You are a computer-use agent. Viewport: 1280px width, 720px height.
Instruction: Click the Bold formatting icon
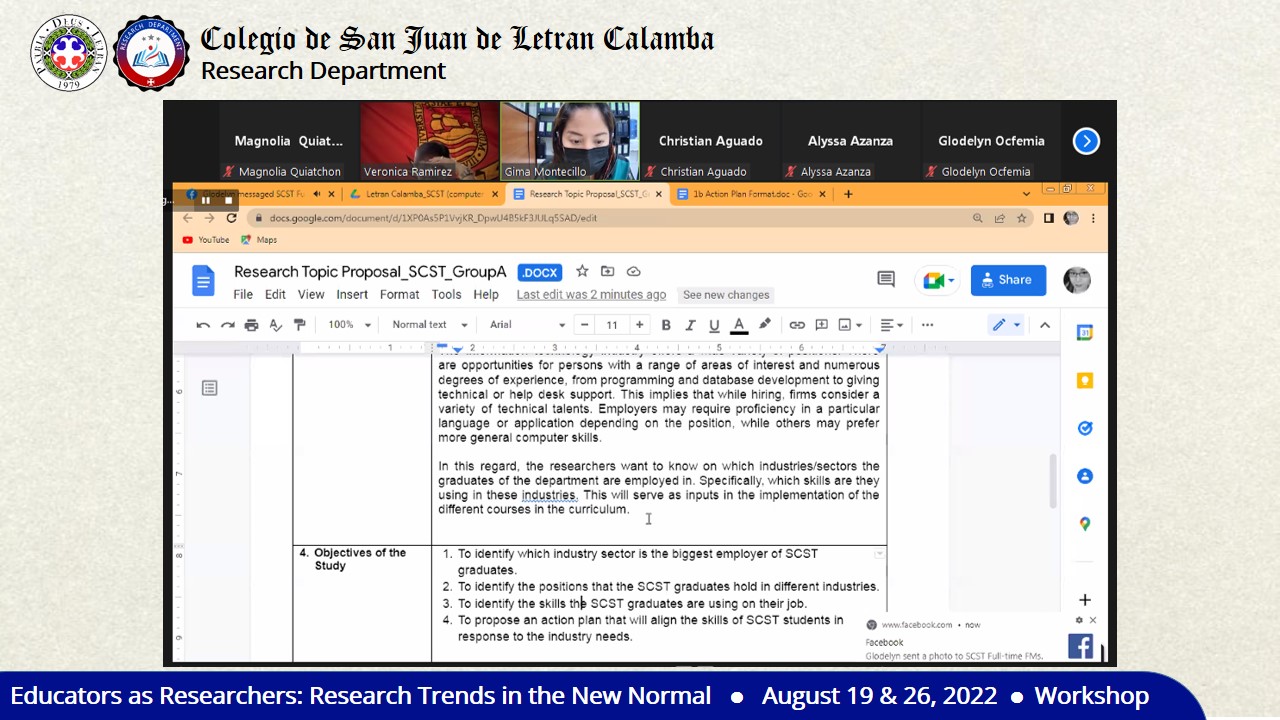(x=666, y=325)
